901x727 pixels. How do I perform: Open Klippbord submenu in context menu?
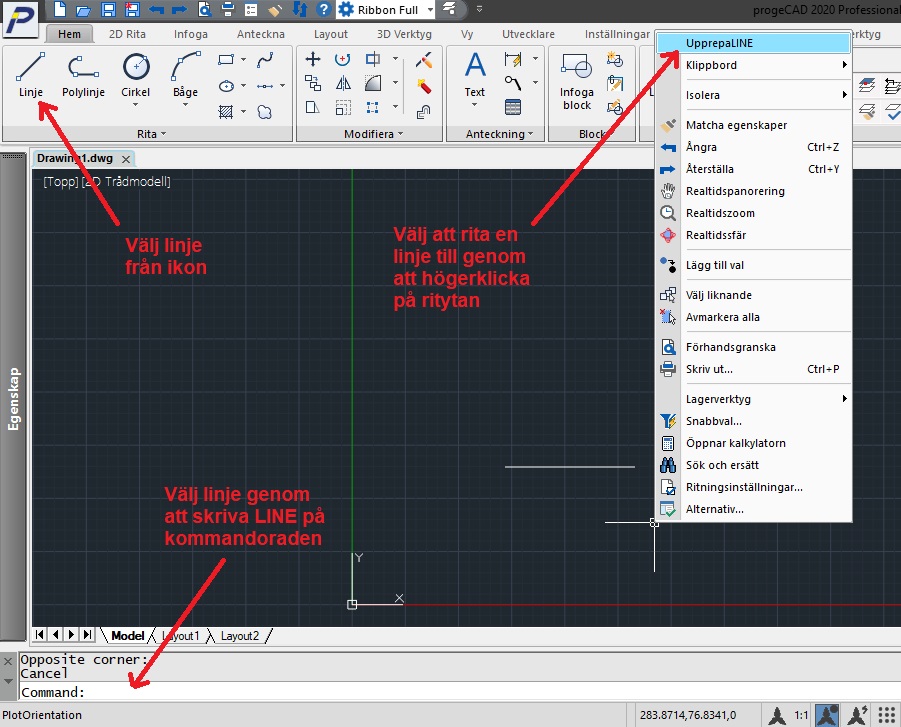(753, 65)
